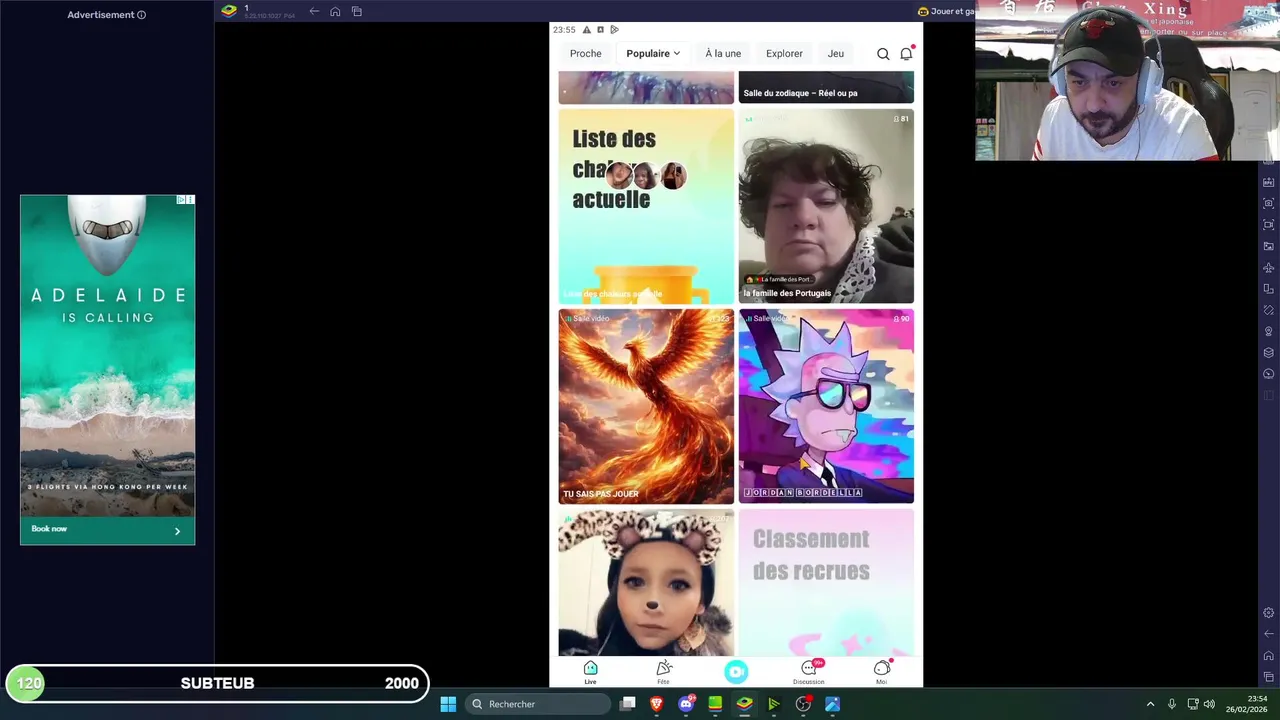The height and width of the screenshot is (720, 1280).
Task: Open Windows Start menu
Action: pos(448,704)
